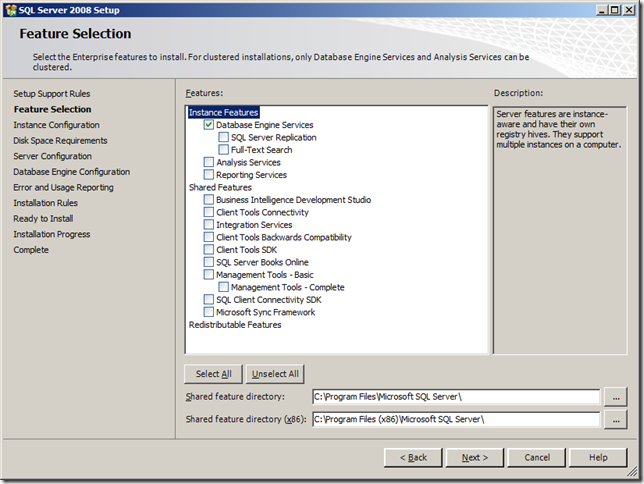The height and width of the screenshot is (484, 644).
Task: Tick Client Tools Connectivity checkbox
Action: (x=209, y=212)
